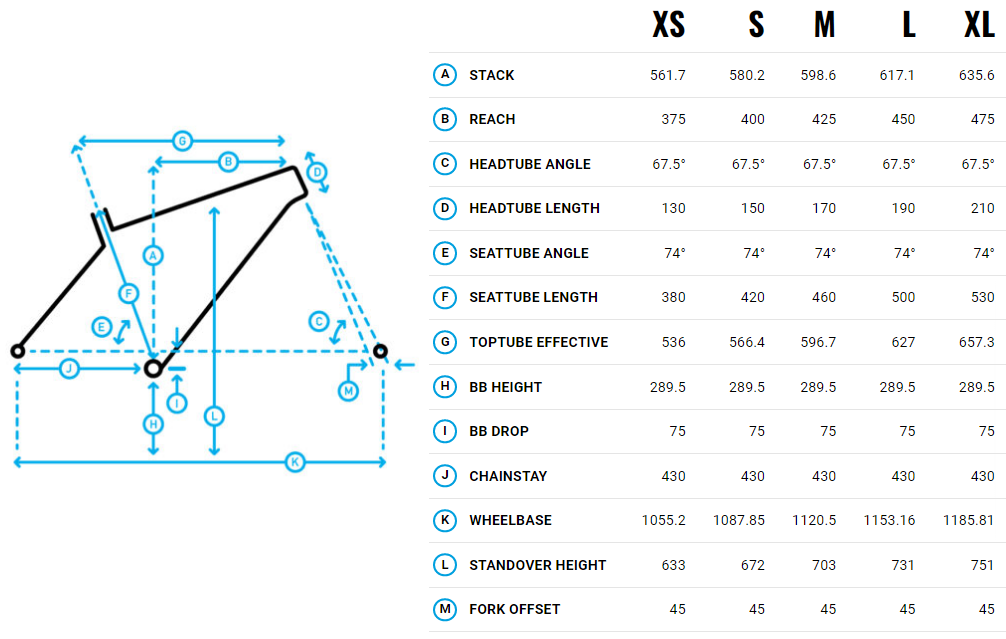1006x639 pixels.
Task: Click the circled K marker on the frame diagram
Action: (x=294, y=462)
